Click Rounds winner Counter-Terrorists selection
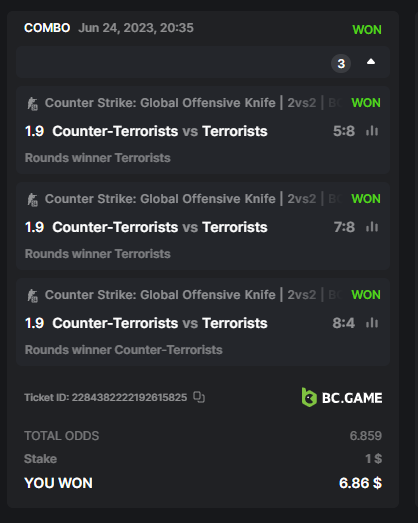The height and width of the screenshot is (523, 418). [123, 350]
